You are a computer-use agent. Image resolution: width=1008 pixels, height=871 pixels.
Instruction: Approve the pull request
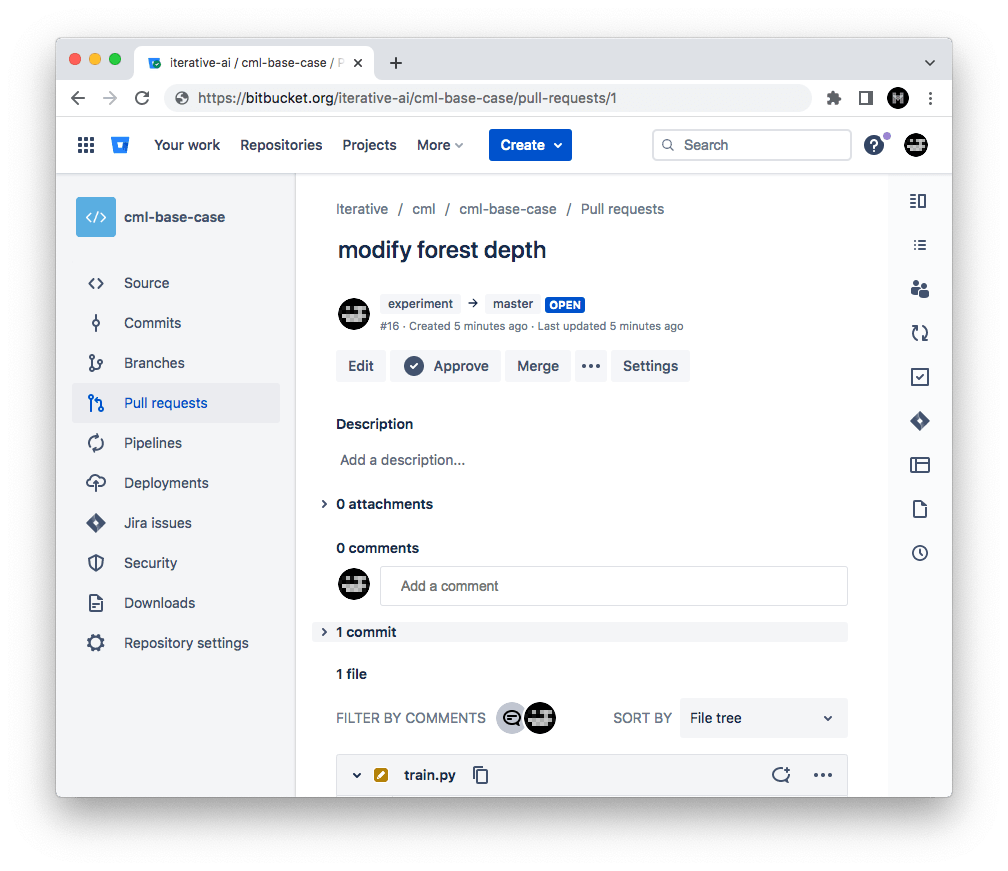point(444,366)
